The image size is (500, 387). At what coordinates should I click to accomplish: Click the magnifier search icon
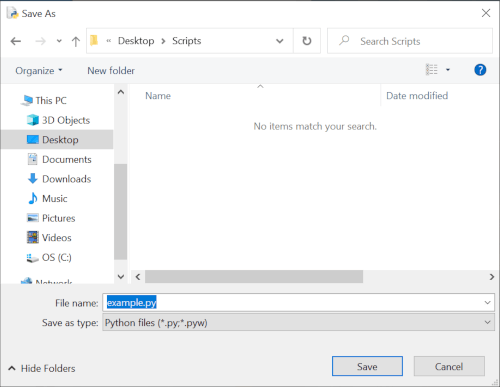pyautogui.click(x=344, y=40)
